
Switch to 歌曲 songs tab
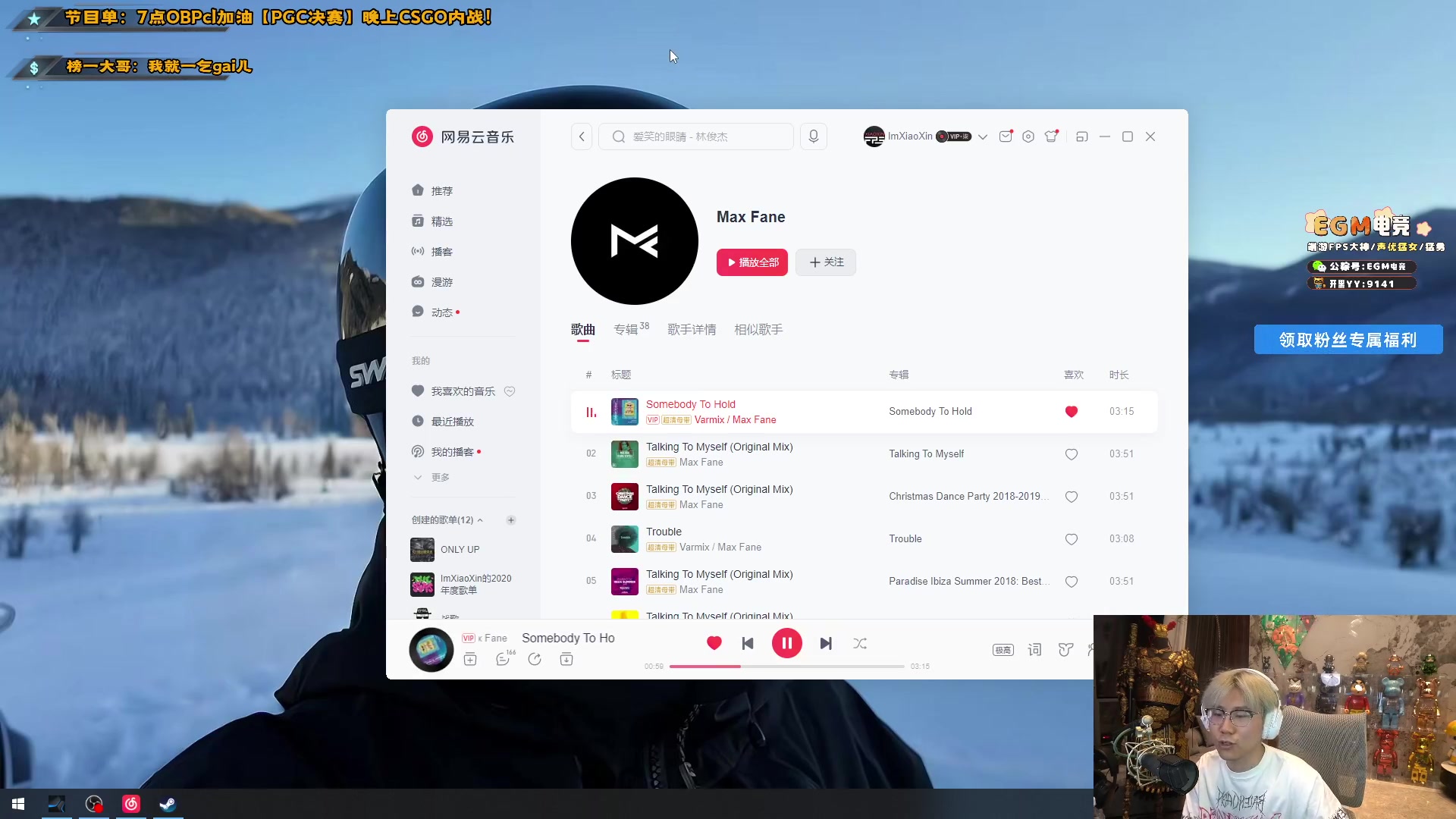(x=582, y=329)
